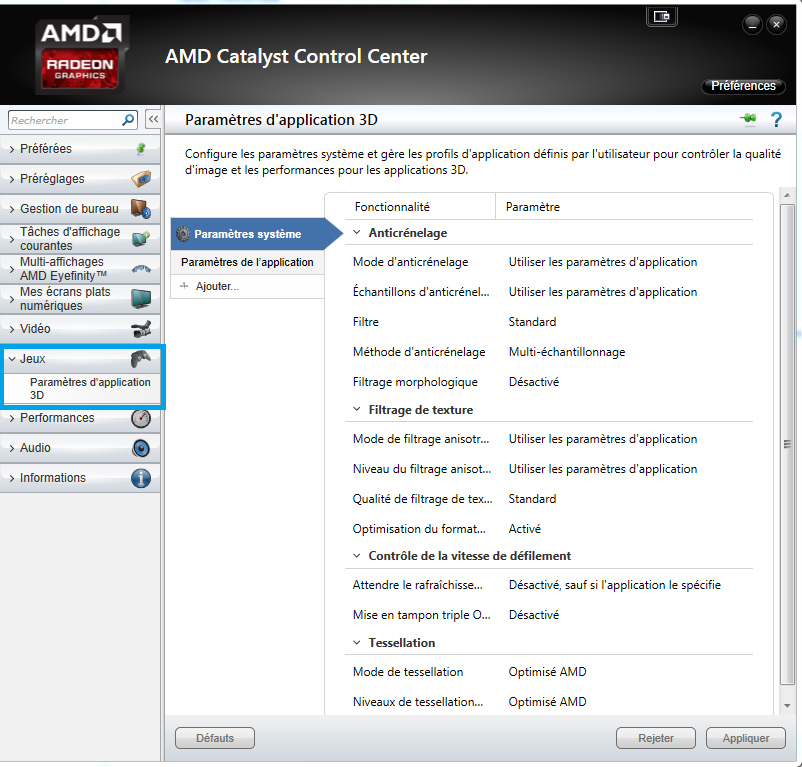Image resolution: width=802 pixels, height=767 pixels.
Task: Open Paramètres d'application 3D under Jeux
Action: 89,388
